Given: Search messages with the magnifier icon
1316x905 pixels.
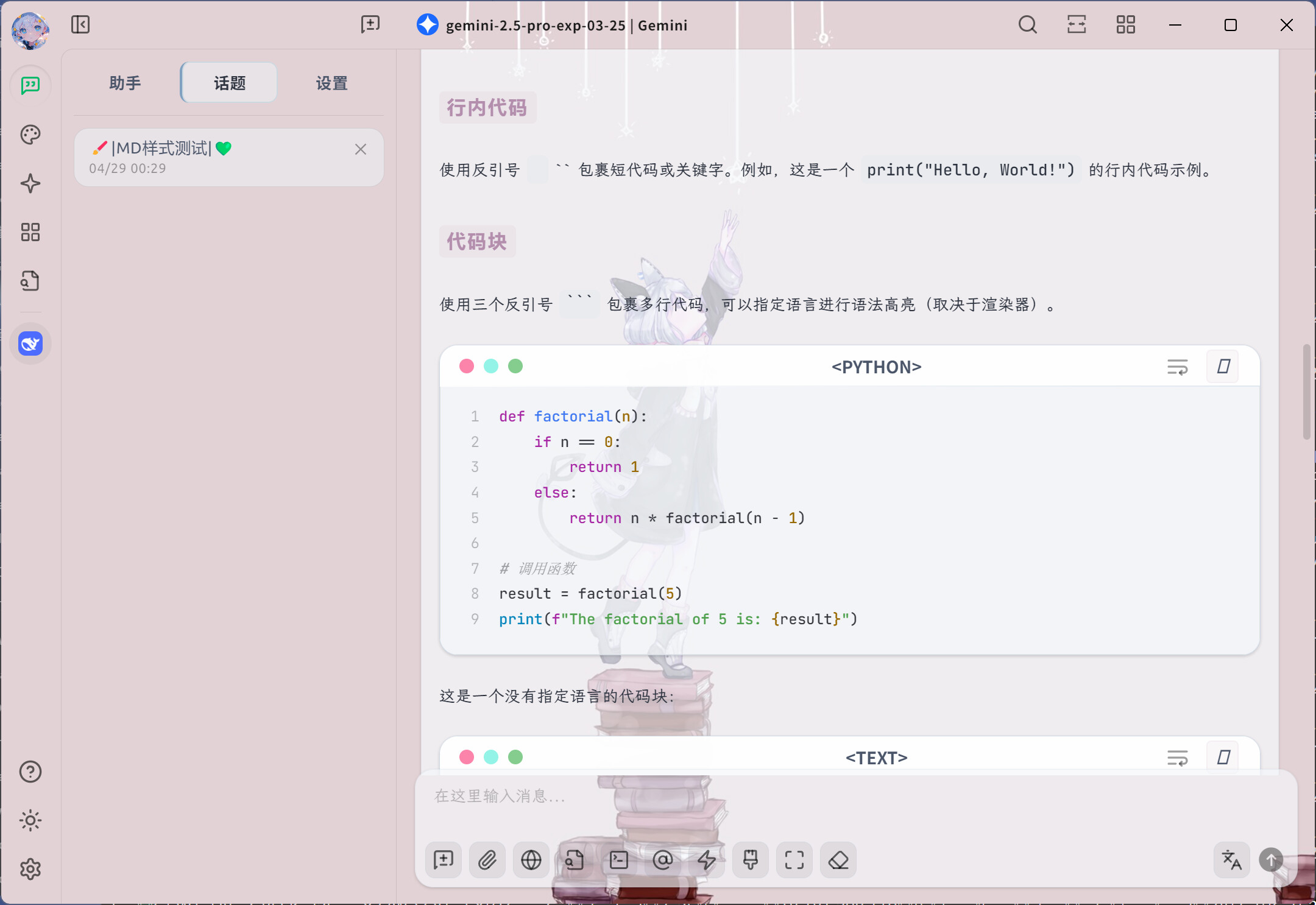Looking at the screenshot, I should (1028, 25).
